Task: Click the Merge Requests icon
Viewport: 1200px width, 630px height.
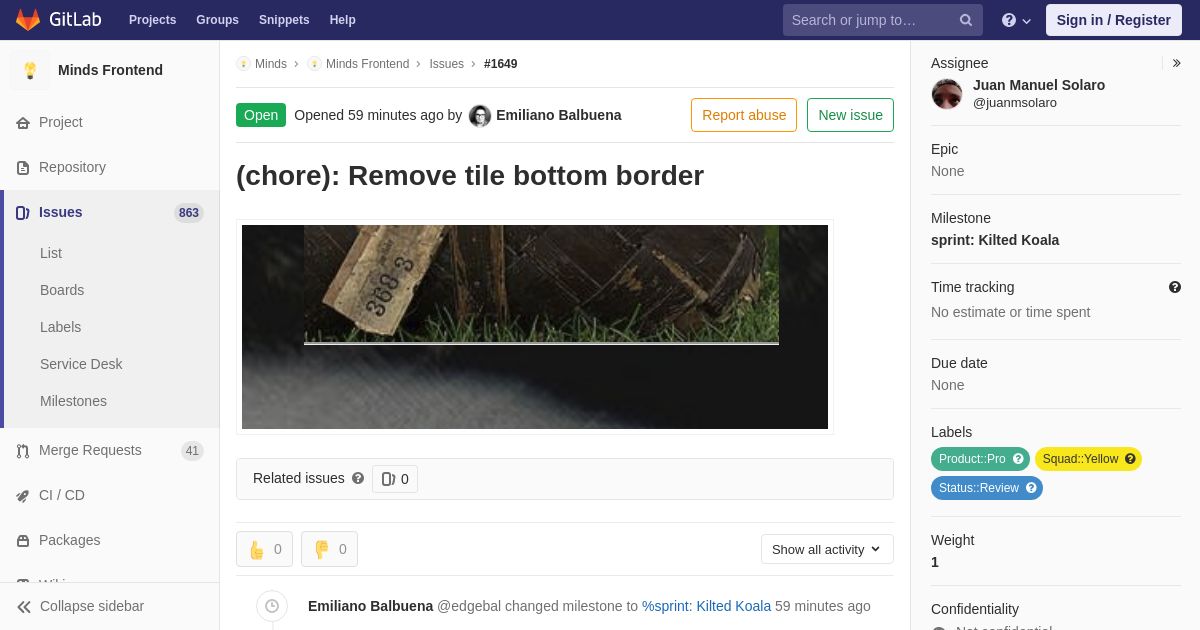Action: tap(23, 450)
